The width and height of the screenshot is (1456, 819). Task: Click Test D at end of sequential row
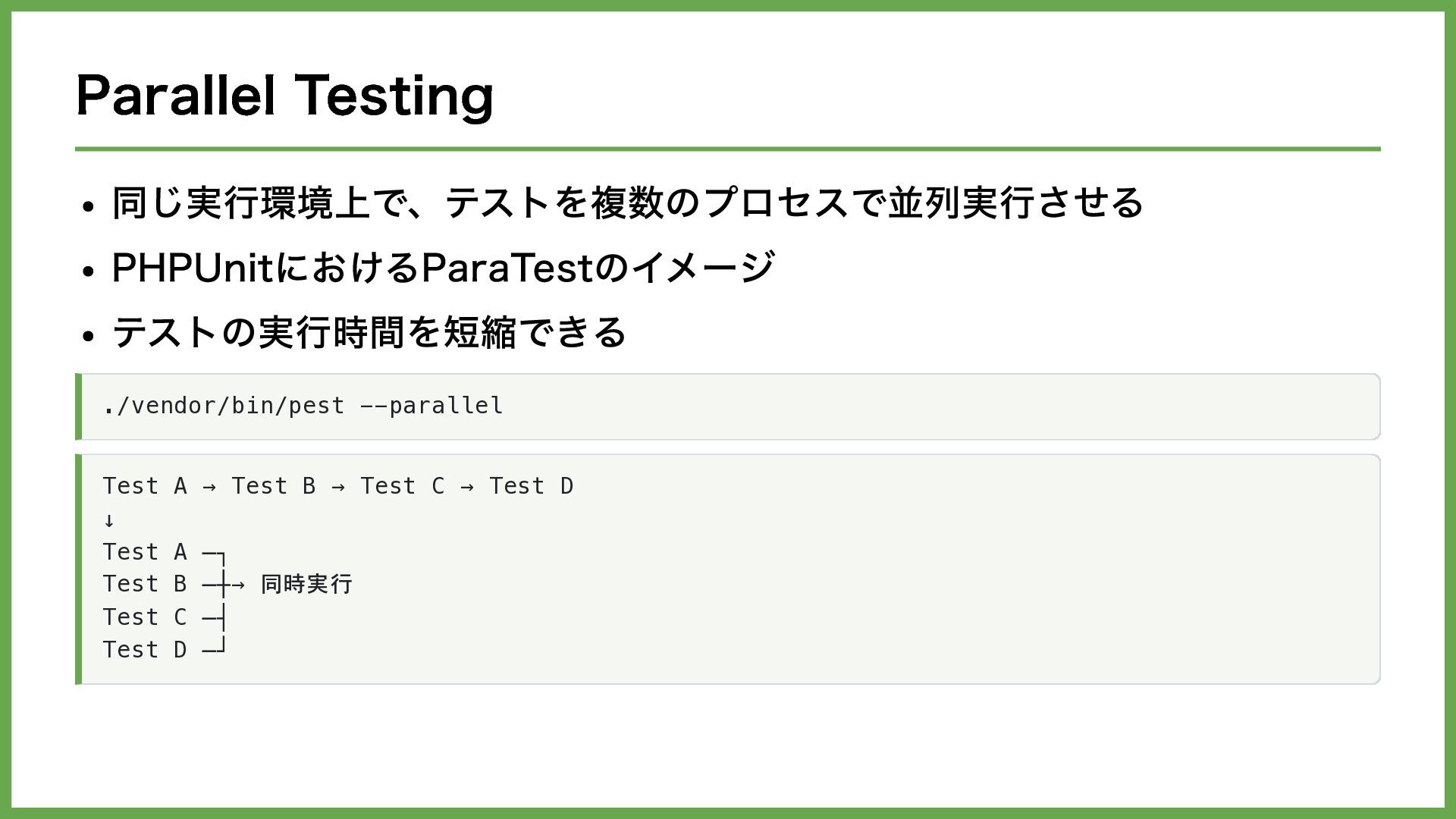(x=532, y=486)
